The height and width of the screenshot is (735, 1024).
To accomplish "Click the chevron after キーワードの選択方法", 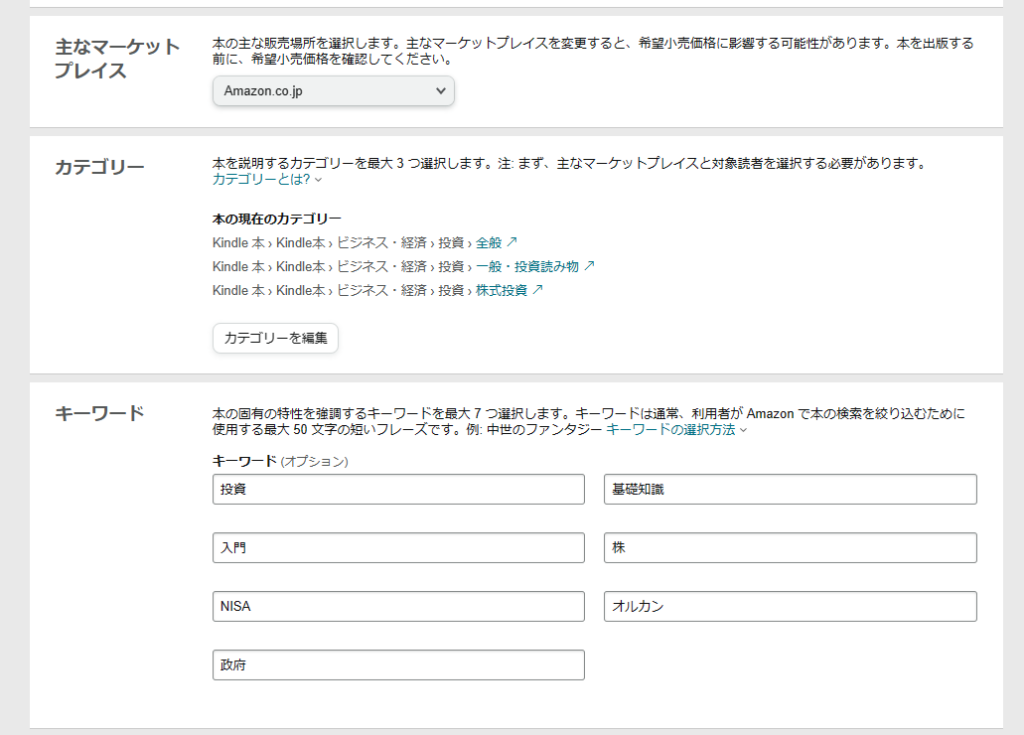I will pyautogui.click(x=742, y=430).
